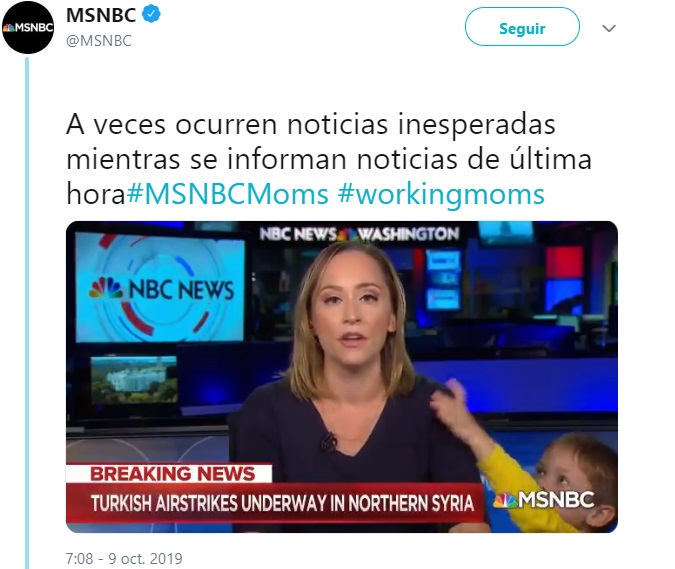This screenshot has height=569, width=675.
Task: Open the 7:08 - 9 oct. 2019 timestamp
Action: click(124, 558)
